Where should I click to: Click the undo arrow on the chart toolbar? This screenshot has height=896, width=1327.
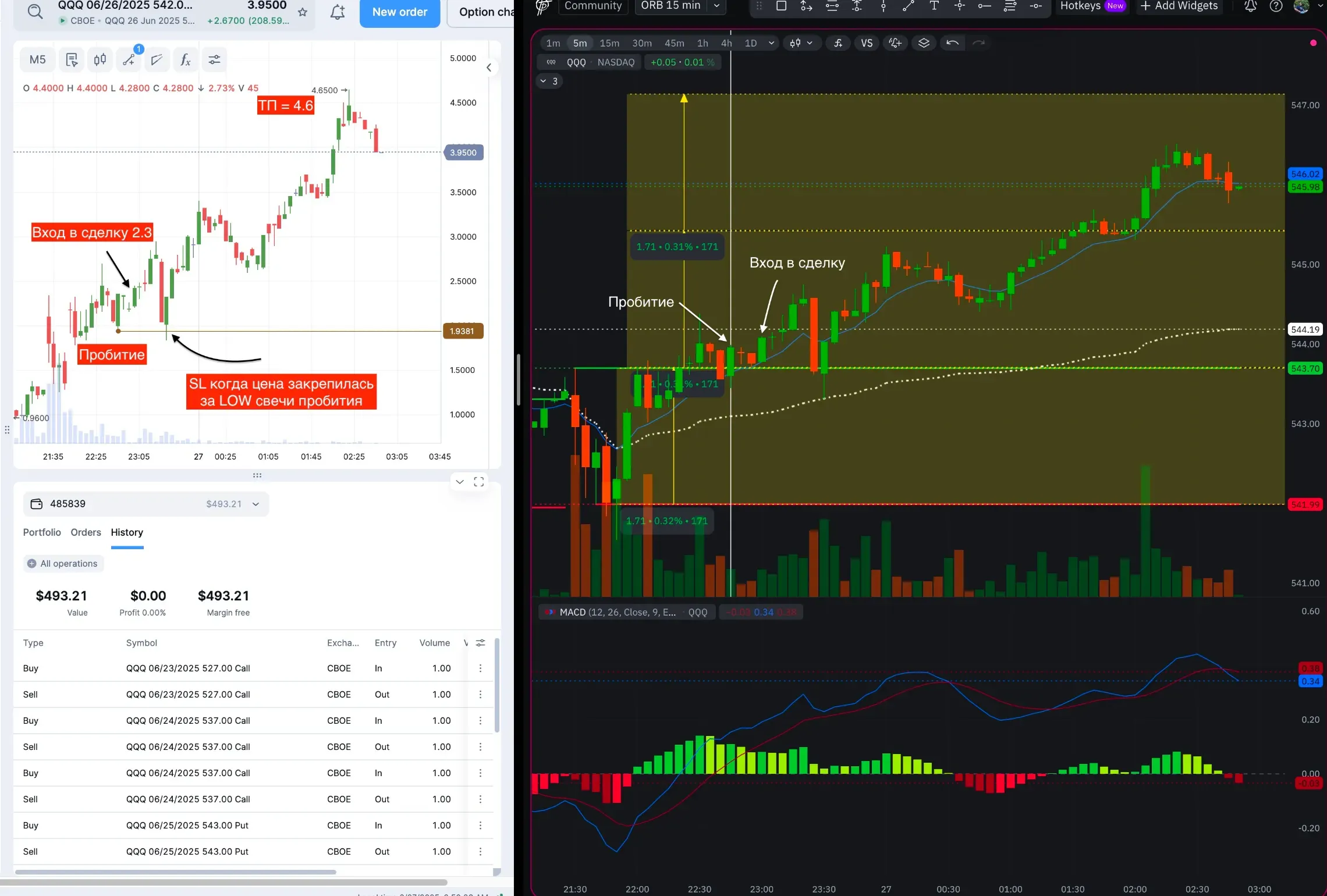952,43
